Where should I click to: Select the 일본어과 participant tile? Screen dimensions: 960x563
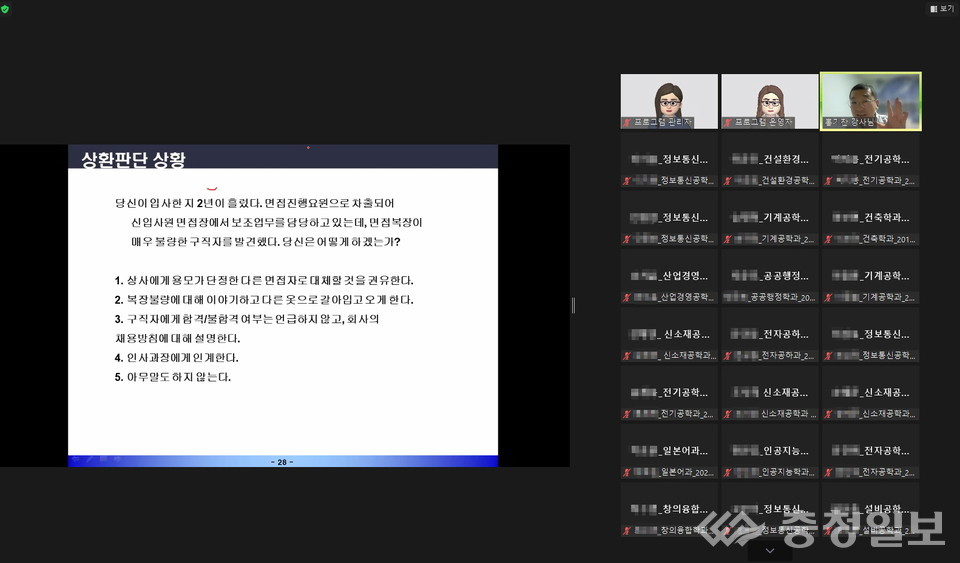coord(669,452)
